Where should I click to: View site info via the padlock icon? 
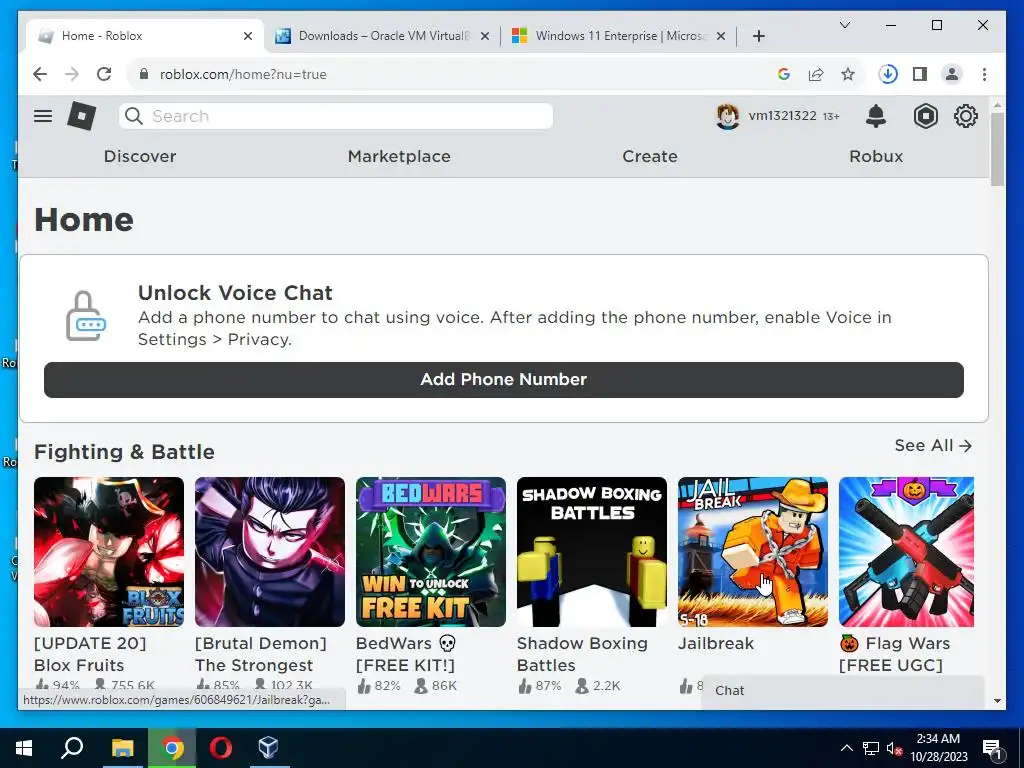[144, 74]
